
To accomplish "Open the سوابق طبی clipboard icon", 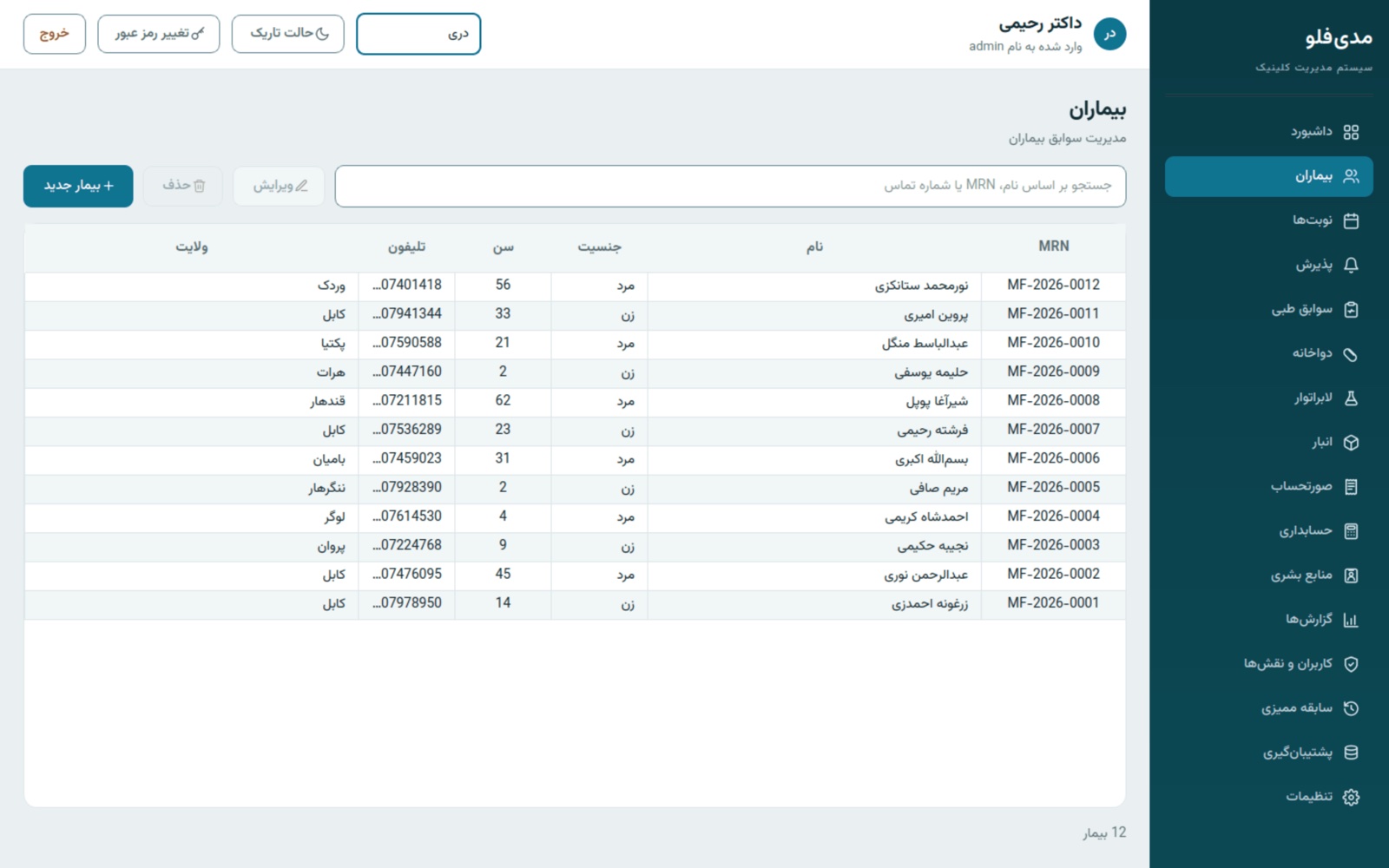I will pos(1351,309).
